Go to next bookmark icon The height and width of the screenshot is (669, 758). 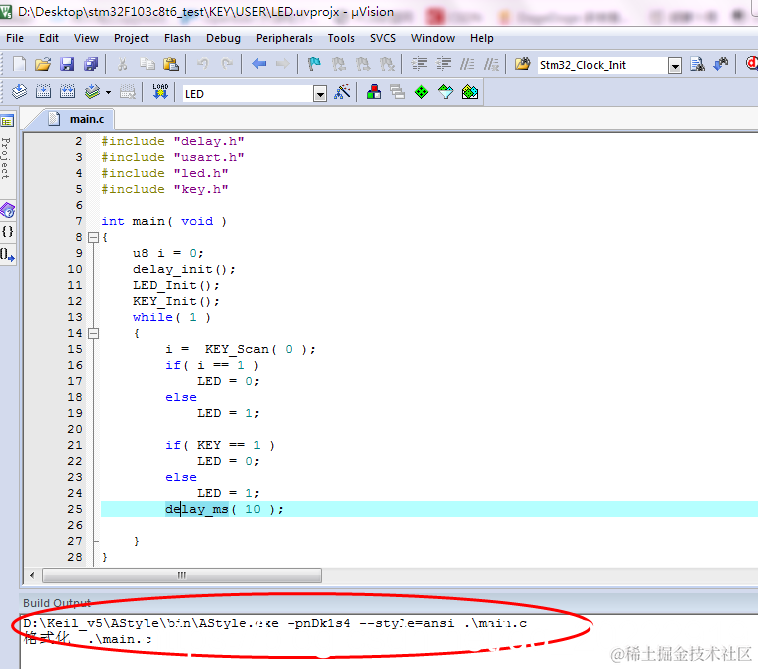click(363, 64)
